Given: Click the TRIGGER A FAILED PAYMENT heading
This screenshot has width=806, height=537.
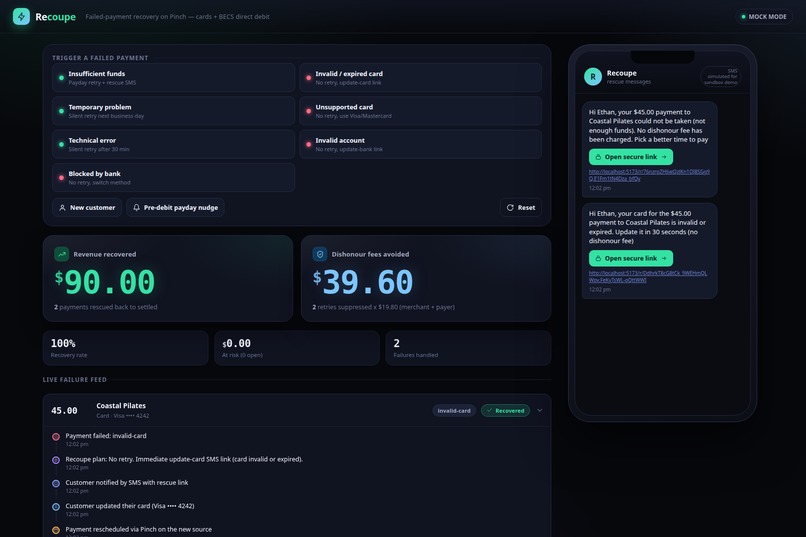Looking at the screenshot, I should click(100, 58).
